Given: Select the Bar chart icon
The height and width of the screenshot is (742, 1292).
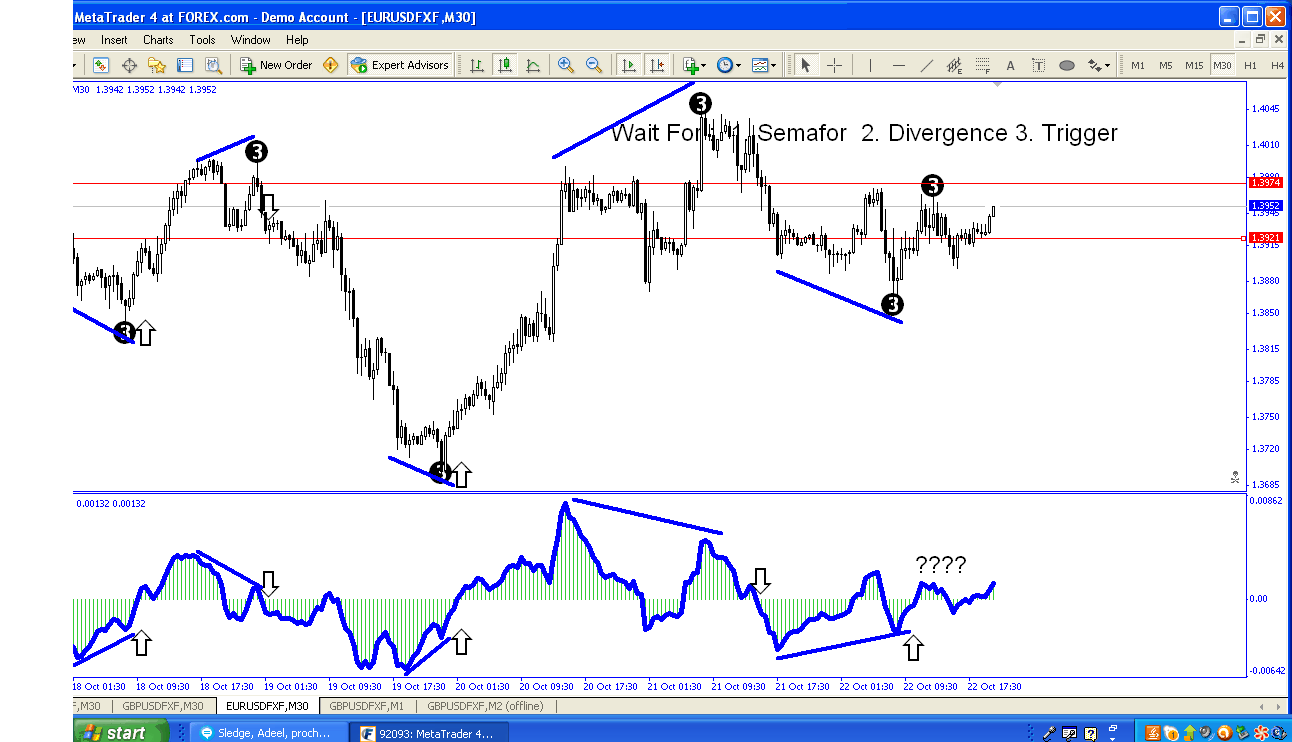Looking at the screenshot, I should pyautogui.click(x=476, y=64).
